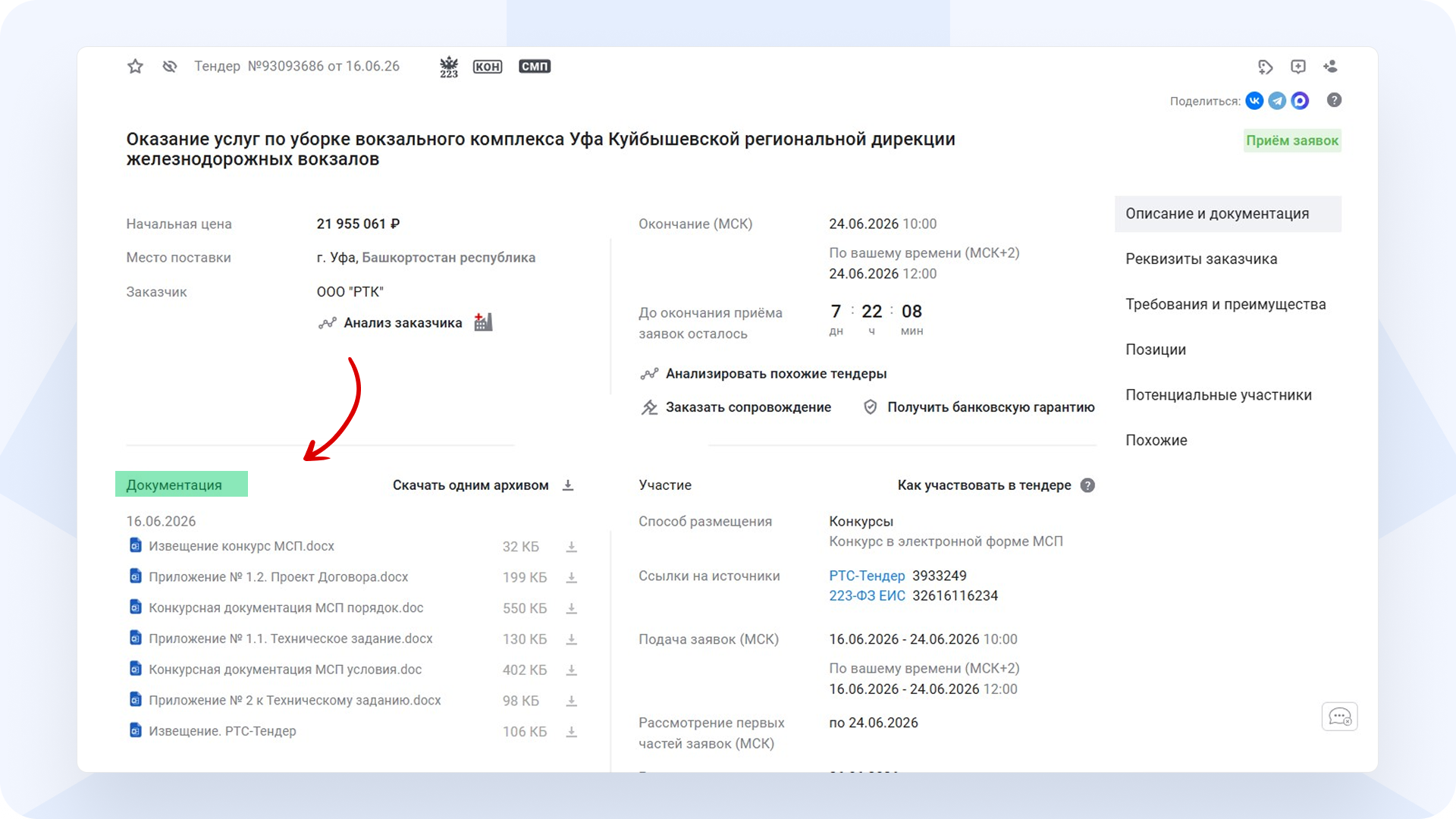Download Конкурсная документация МСП условия.doc
1456x819 pixels.
(572, 670)
